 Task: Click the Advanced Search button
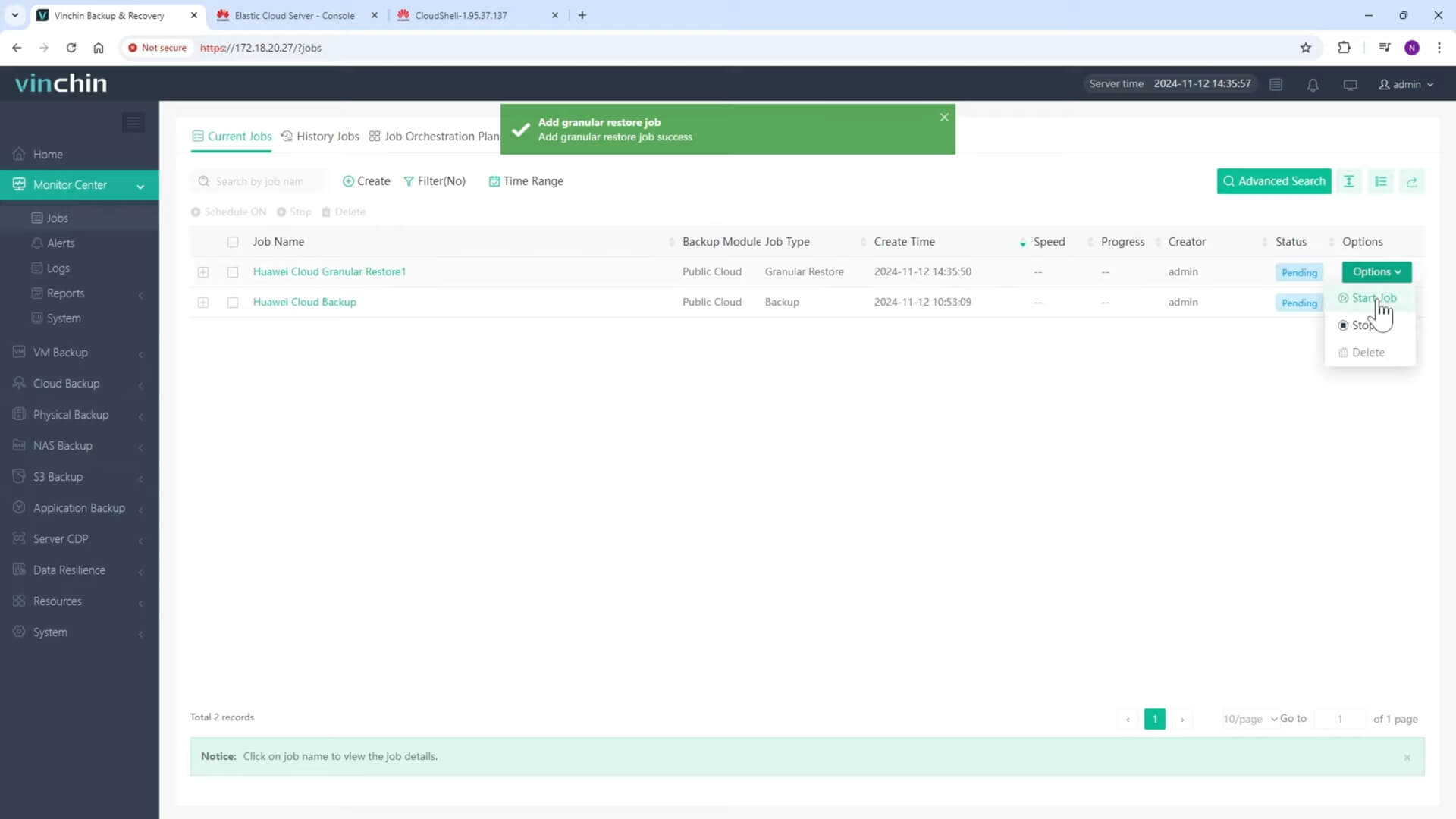1274,181
